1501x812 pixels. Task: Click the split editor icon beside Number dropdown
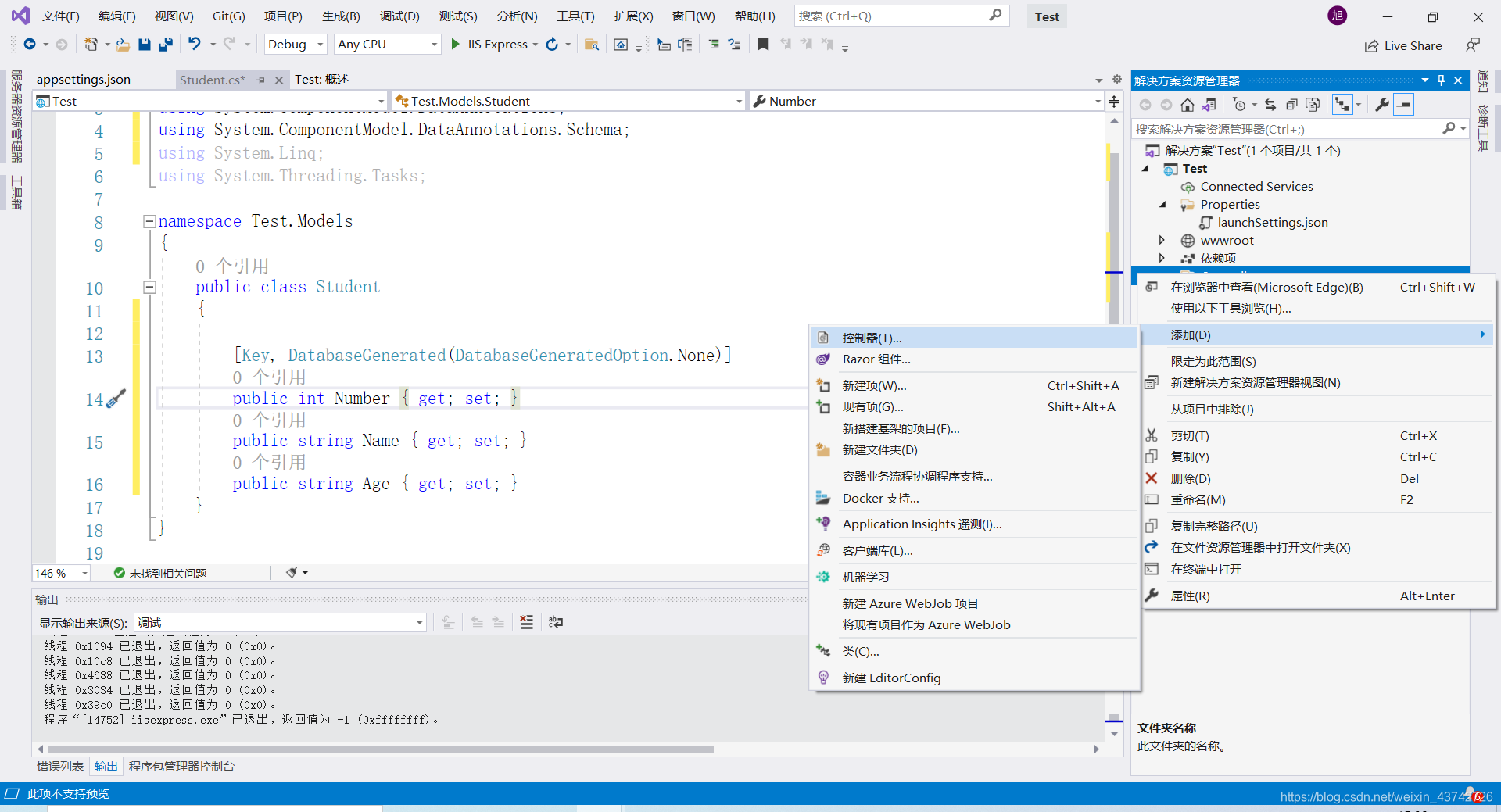tap(1114, 102)
